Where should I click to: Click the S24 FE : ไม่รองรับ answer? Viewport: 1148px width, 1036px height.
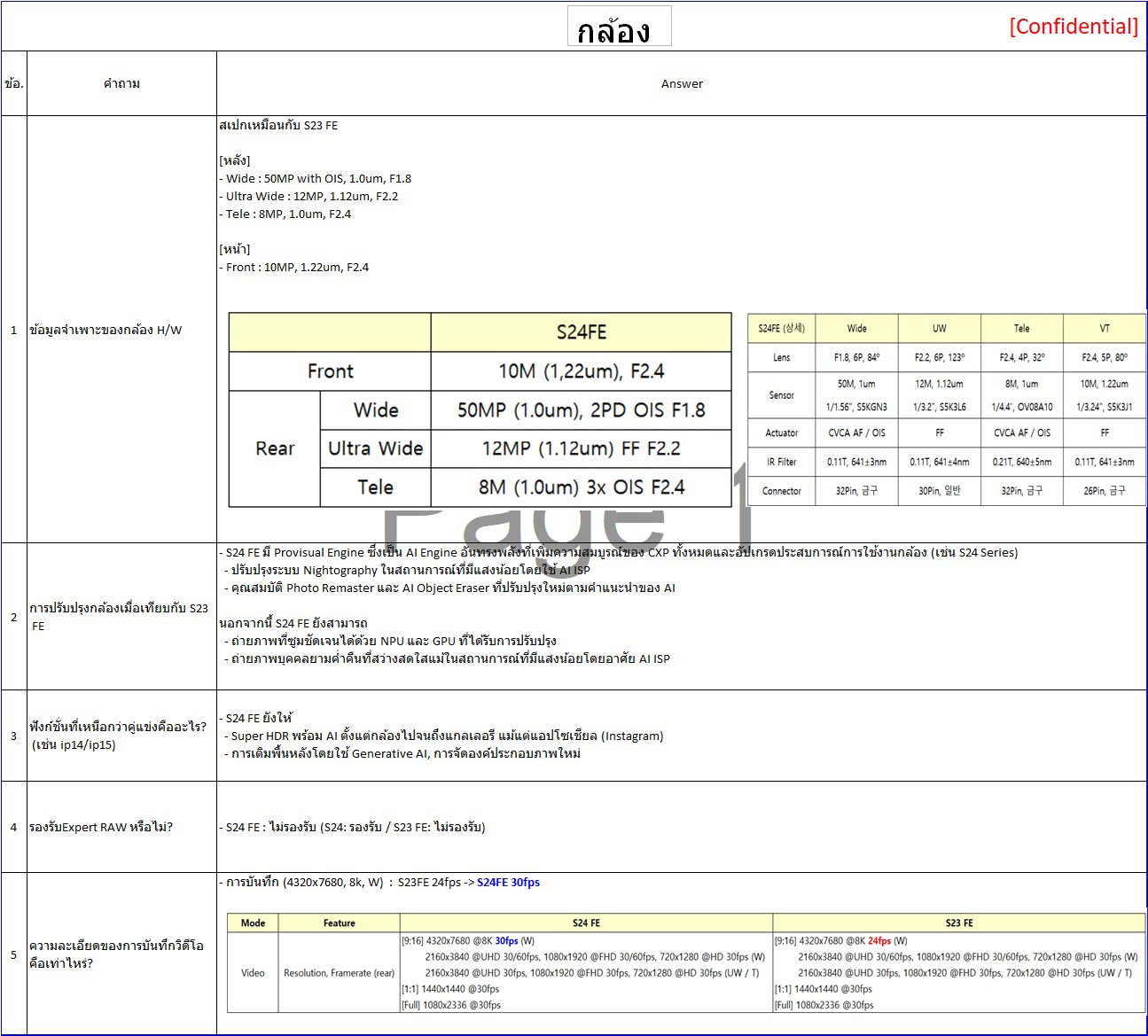tap(353, 827)
